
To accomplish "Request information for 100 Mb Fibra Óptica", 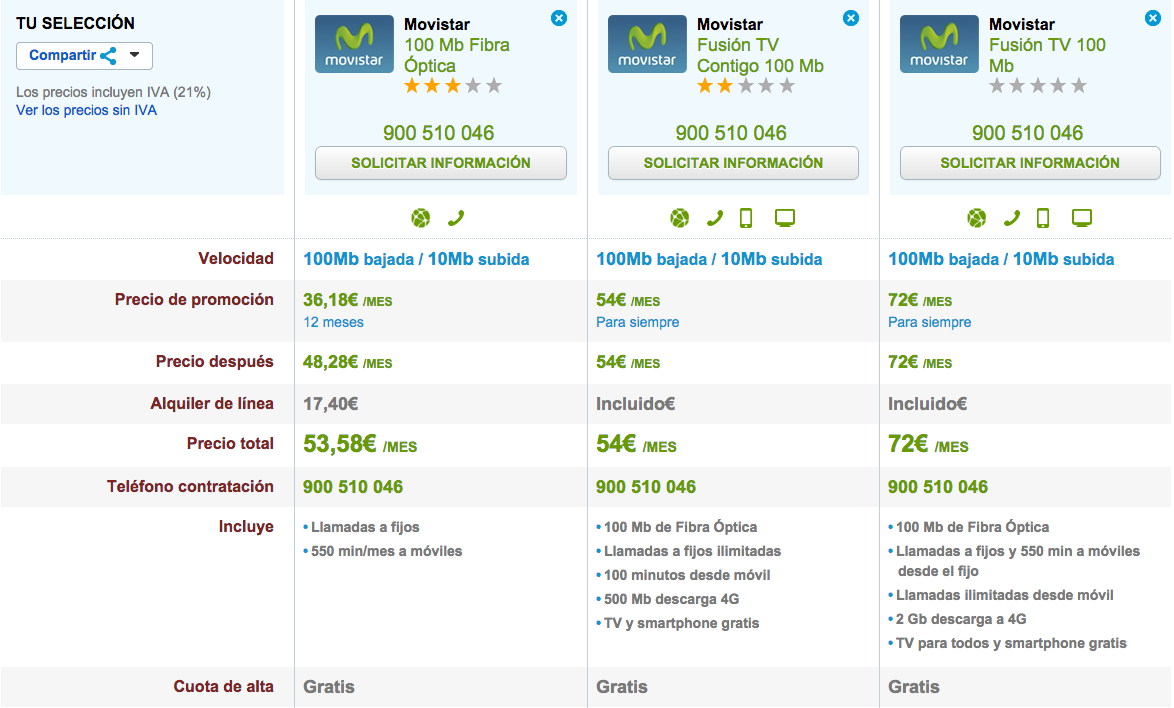I will point(440,163).
